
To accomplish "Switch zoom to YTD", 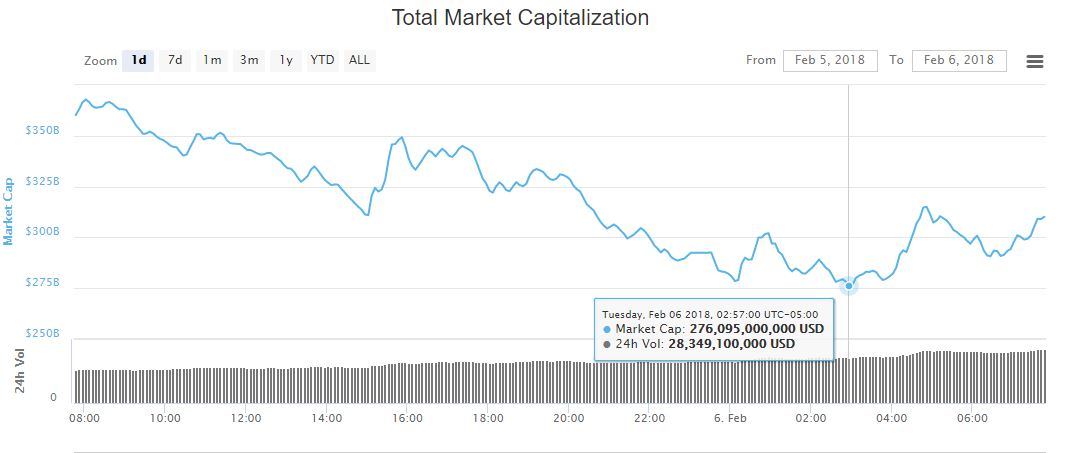I will (x=322, y=60).
